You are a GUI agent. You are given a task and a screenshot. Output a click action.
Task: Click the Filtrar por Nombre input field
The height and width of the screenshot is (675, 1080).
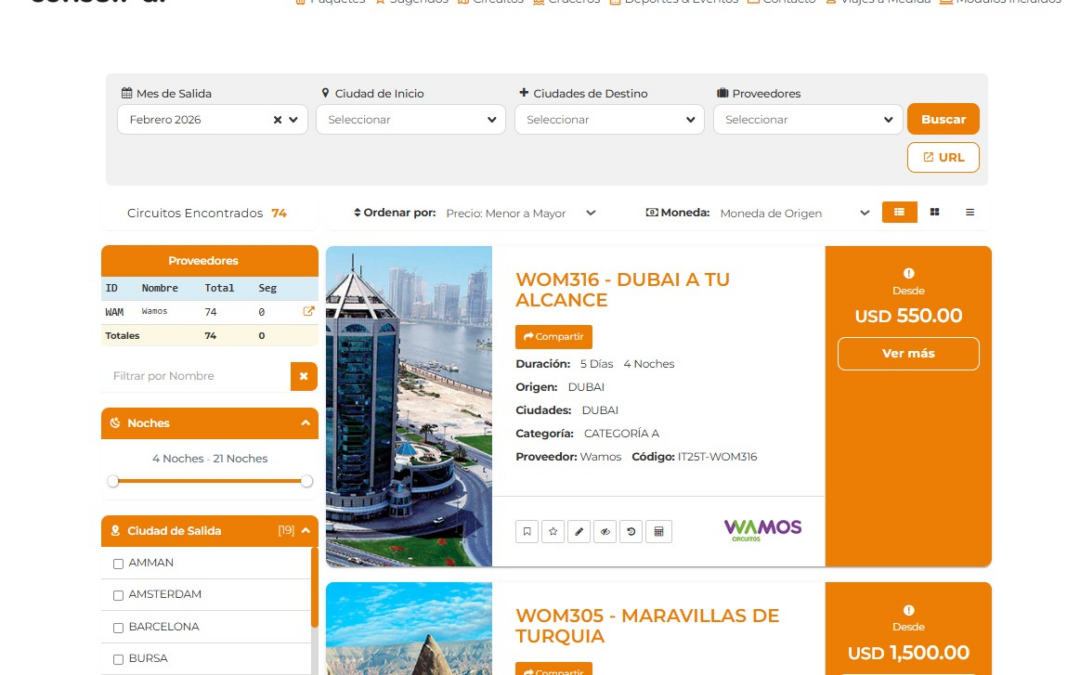196,376
